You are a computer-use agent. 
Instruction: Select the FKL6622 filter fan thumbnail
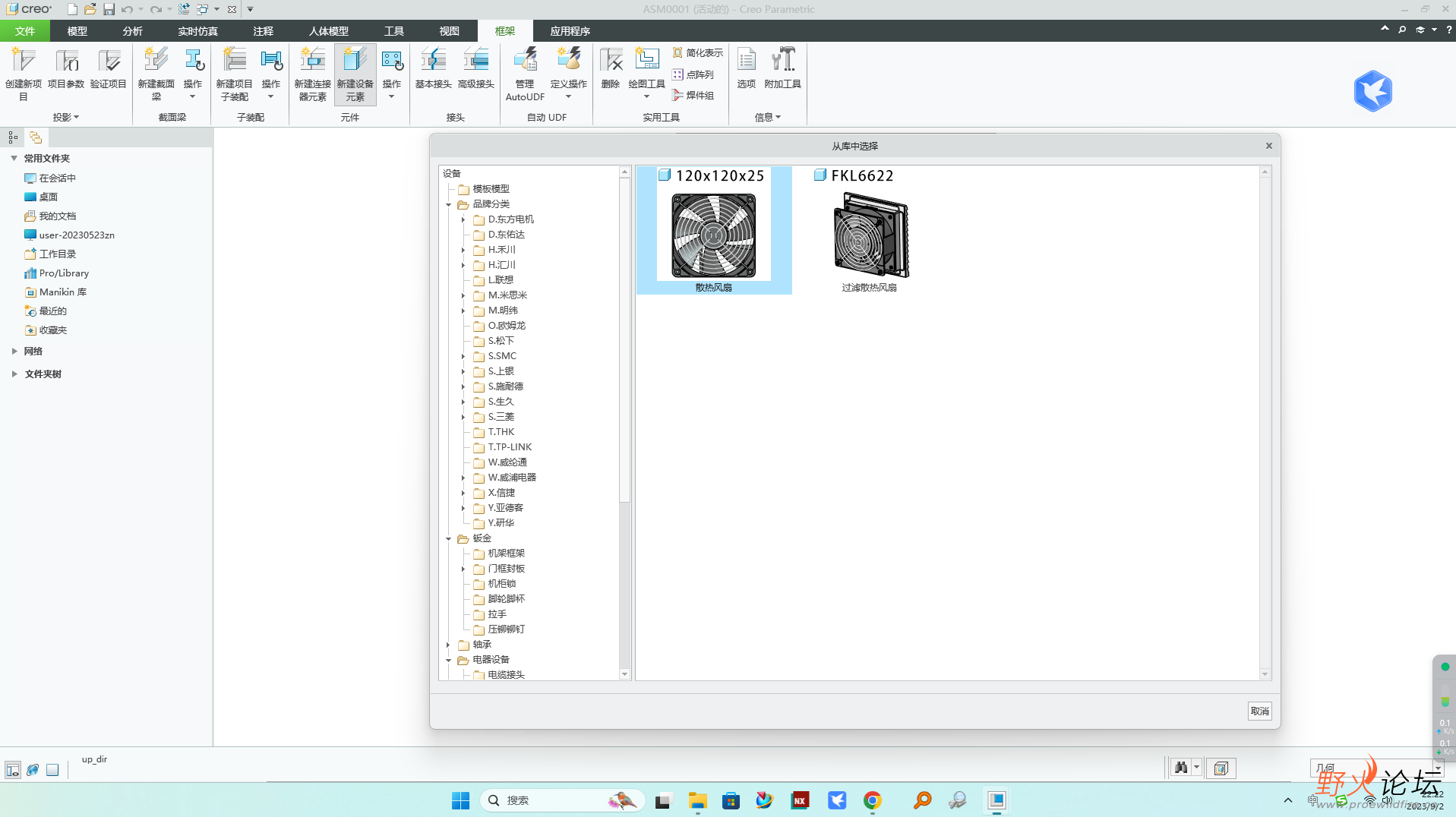point(870,235)
